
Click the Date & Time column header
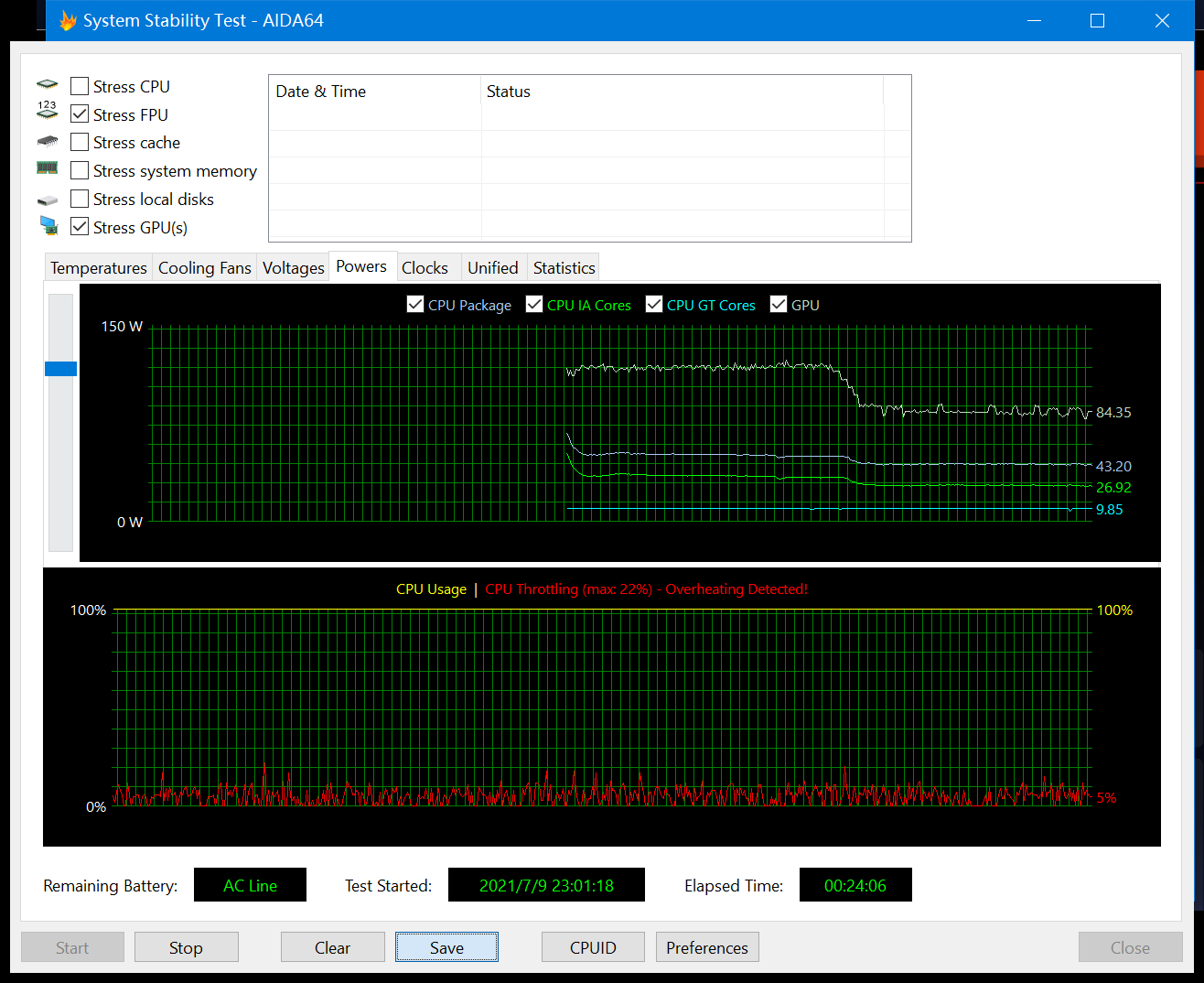coord(375,92)
